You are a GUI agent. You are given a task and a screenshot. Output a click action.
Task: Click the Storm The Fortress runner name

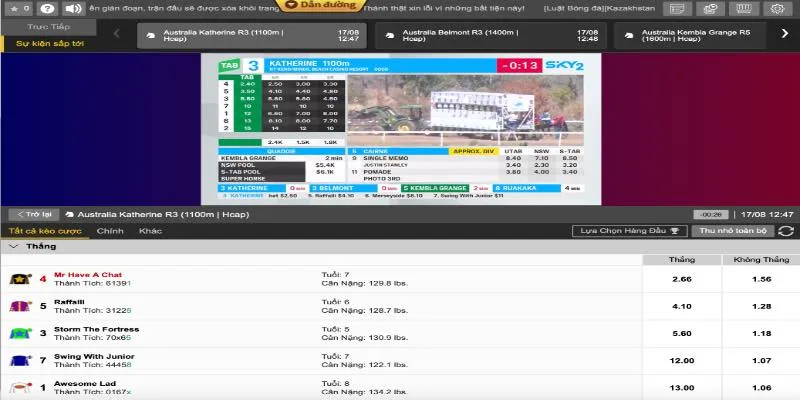tap(96, 329)
